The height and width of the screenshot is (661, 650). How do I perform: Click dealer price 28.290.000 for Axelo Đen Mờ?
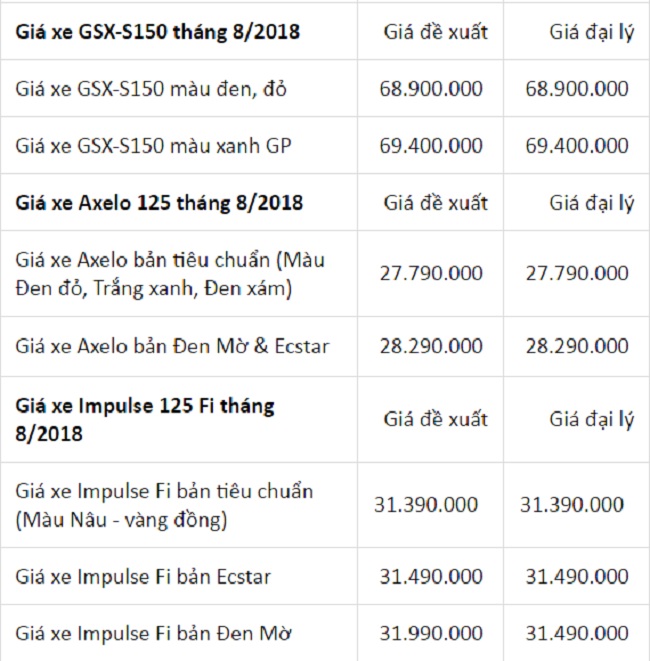[x=577, y=346]
